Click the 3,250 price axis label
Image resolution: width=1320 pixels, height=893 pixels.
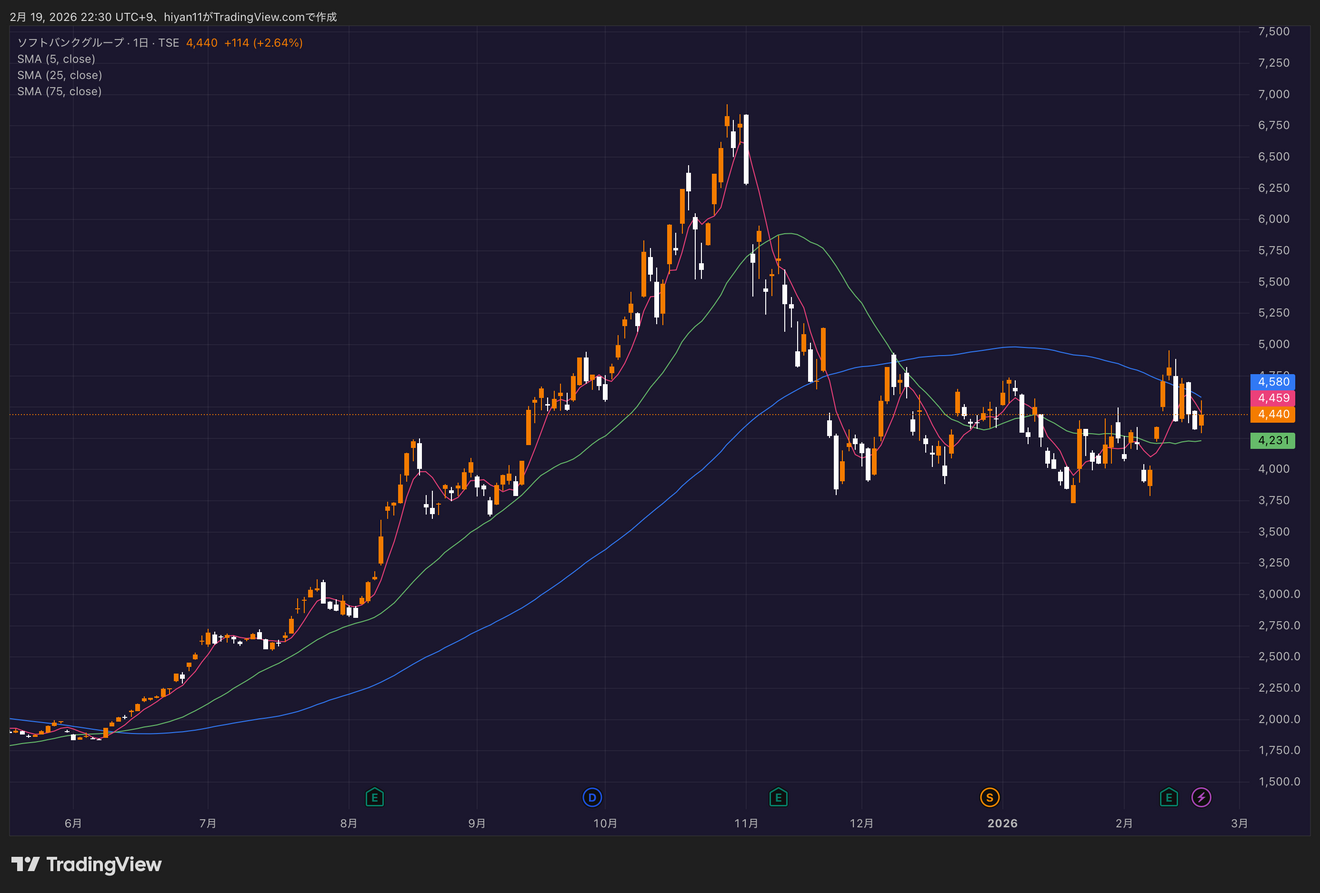1273,563
